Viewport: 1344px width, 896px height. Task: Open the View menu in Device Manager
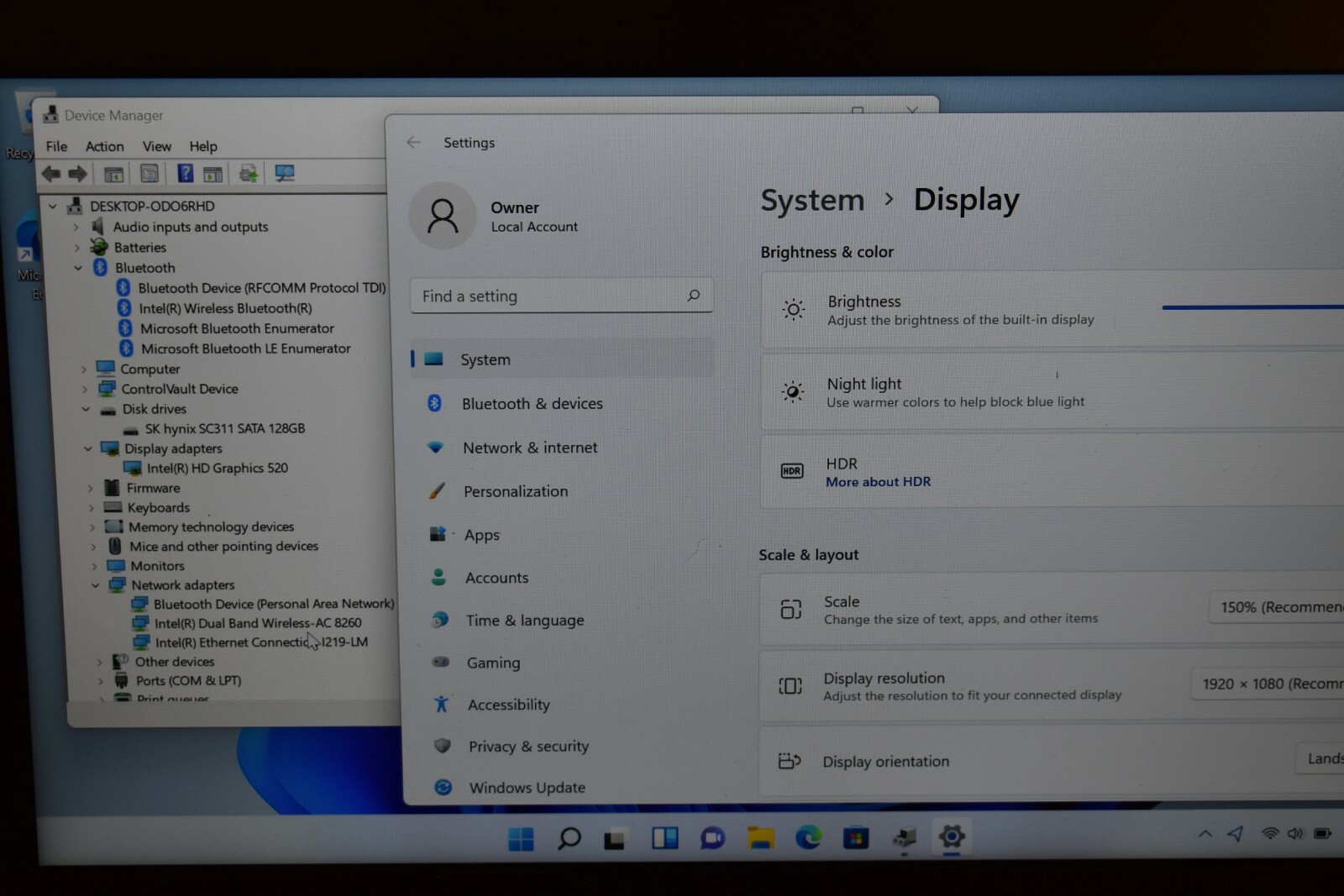[156, 146]
